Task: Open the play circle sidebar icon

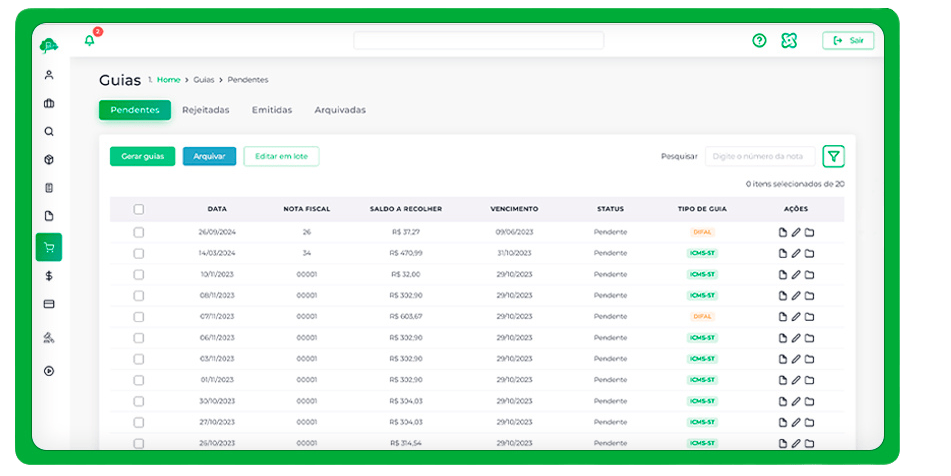Action: tap(49, 371)
